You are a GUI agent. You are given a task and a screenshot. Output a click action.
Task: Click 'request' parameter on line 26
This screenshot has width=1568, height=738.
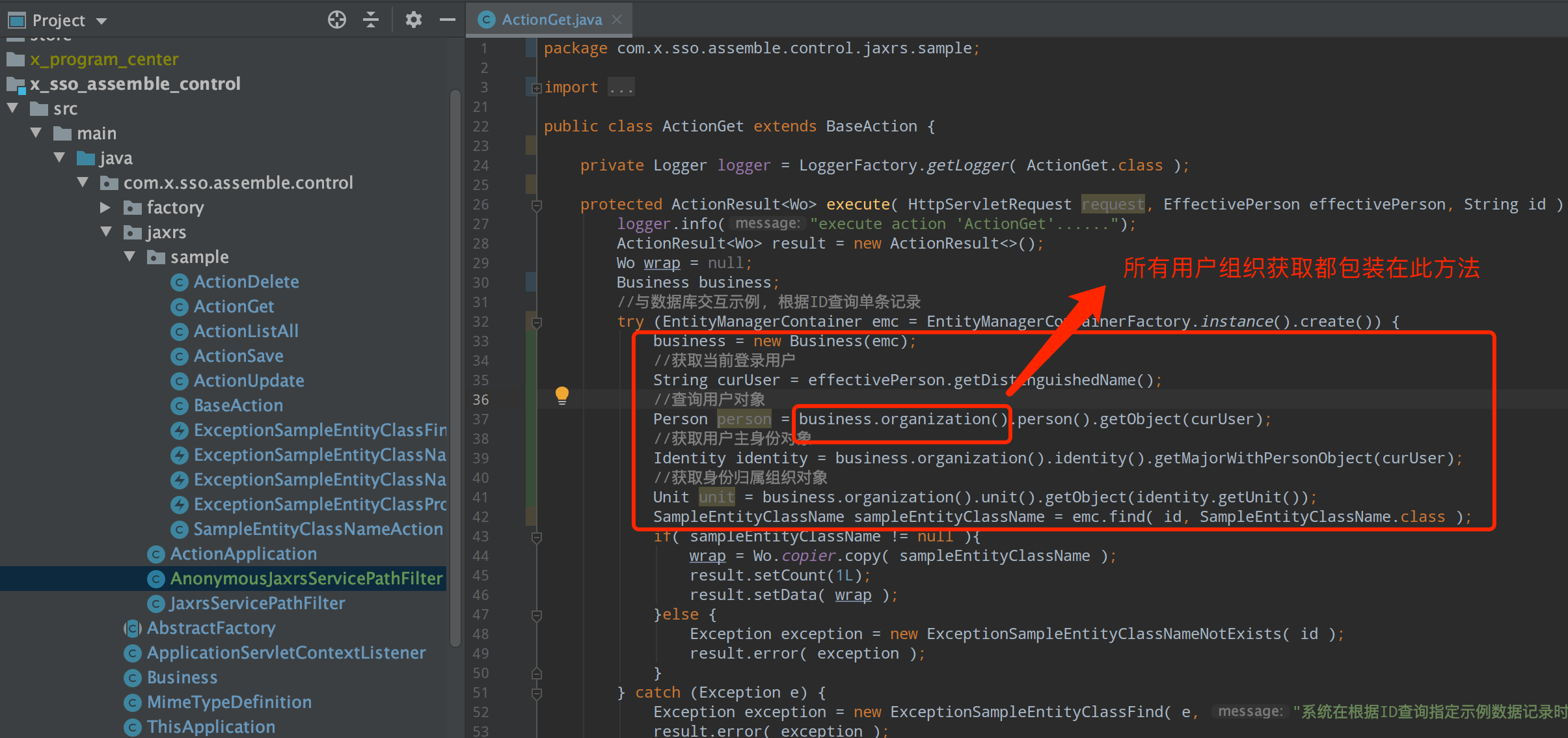point(1113,204)
